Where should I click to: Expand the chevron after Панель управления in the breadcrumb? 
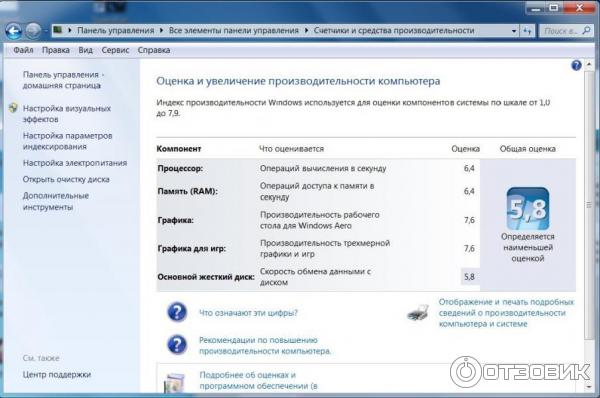tap(161, 30)
